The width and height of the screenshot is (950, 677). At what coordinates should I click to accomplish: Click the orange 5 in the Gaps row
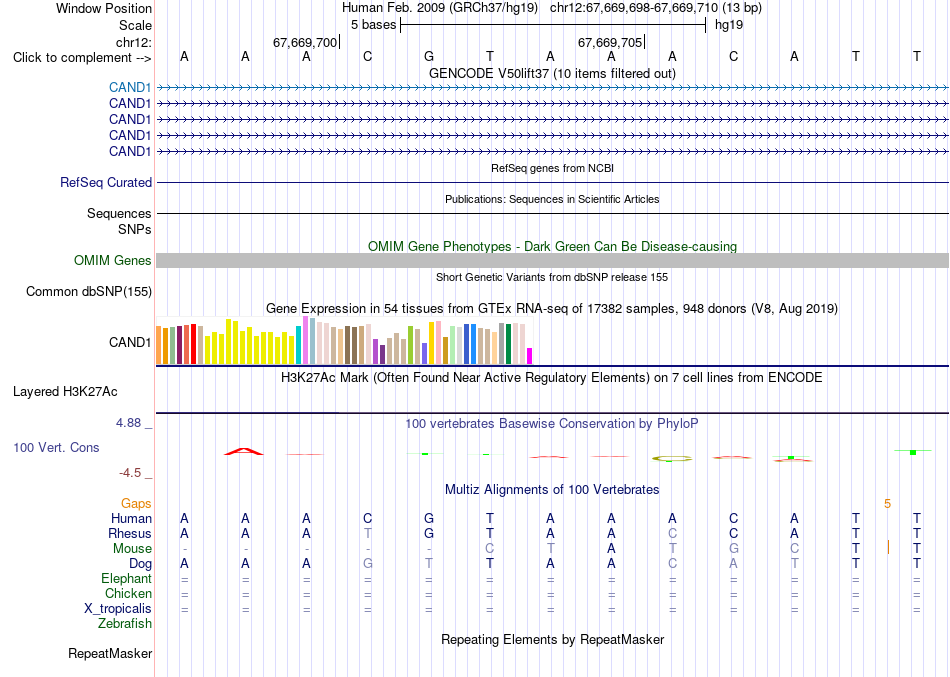pos(888,504)
